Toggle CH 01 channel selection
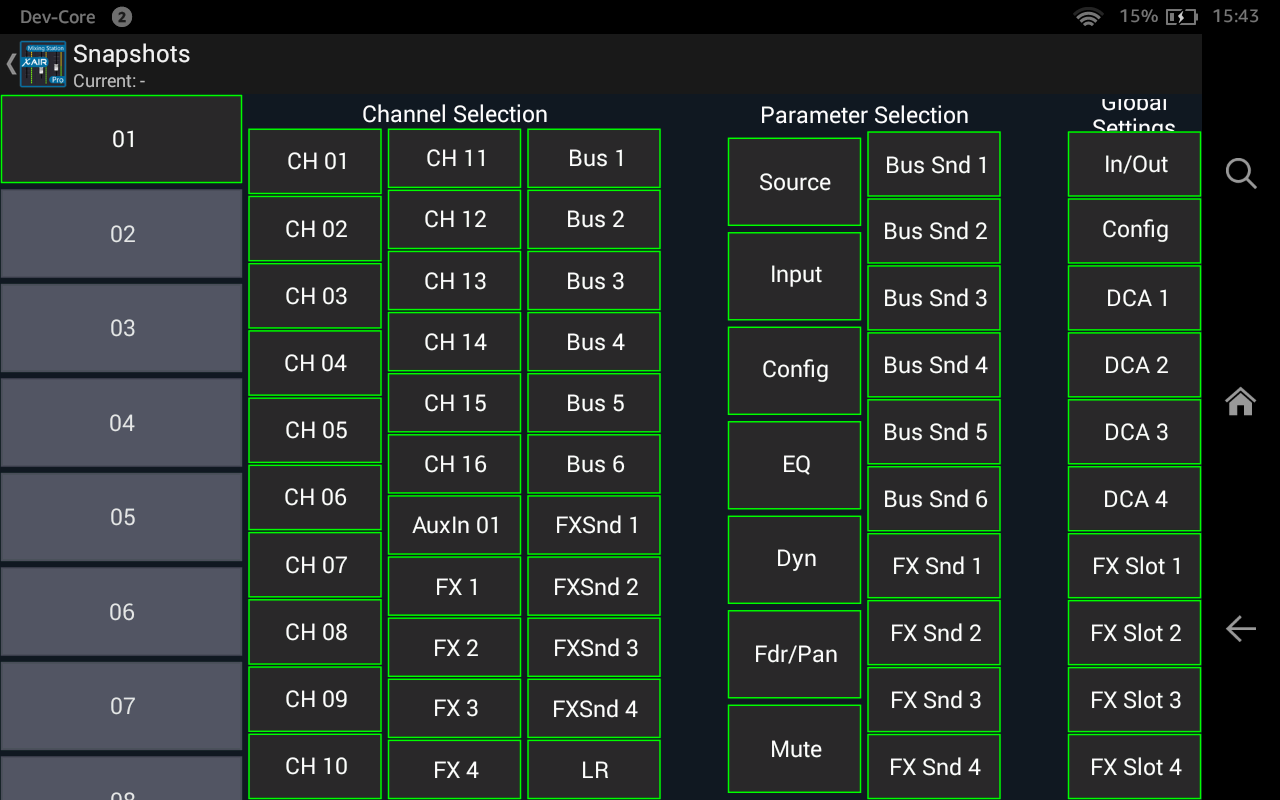Screen dimensions: 1280x800 pyautogui.click(x=315, y=161)
